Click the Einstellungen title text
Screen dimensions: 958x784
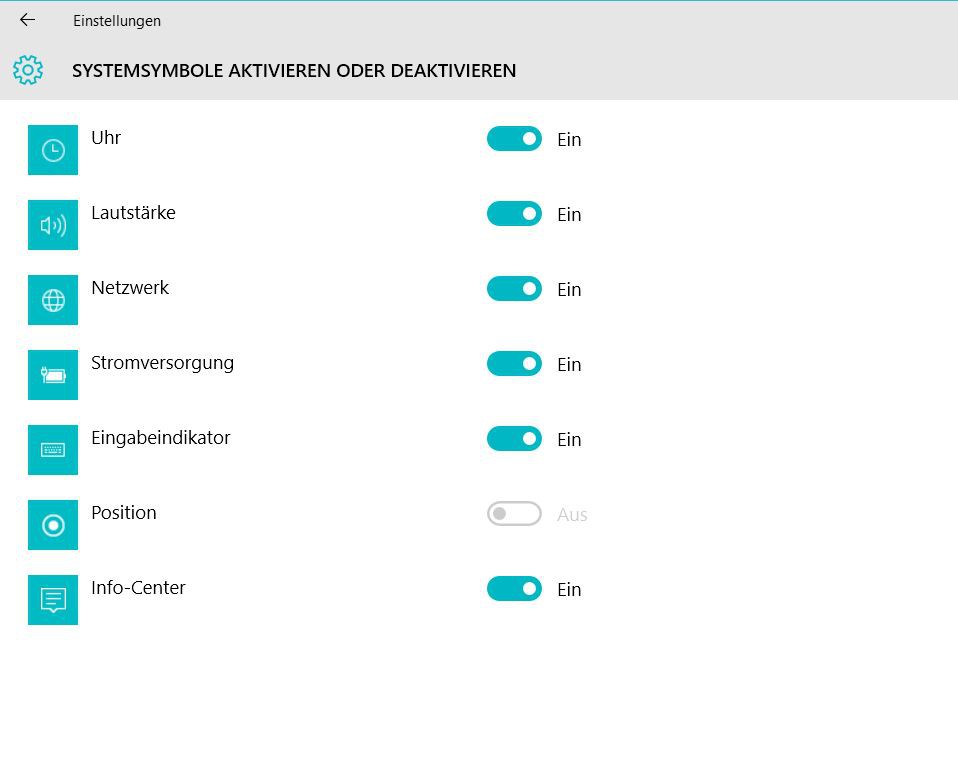[117, 21]
